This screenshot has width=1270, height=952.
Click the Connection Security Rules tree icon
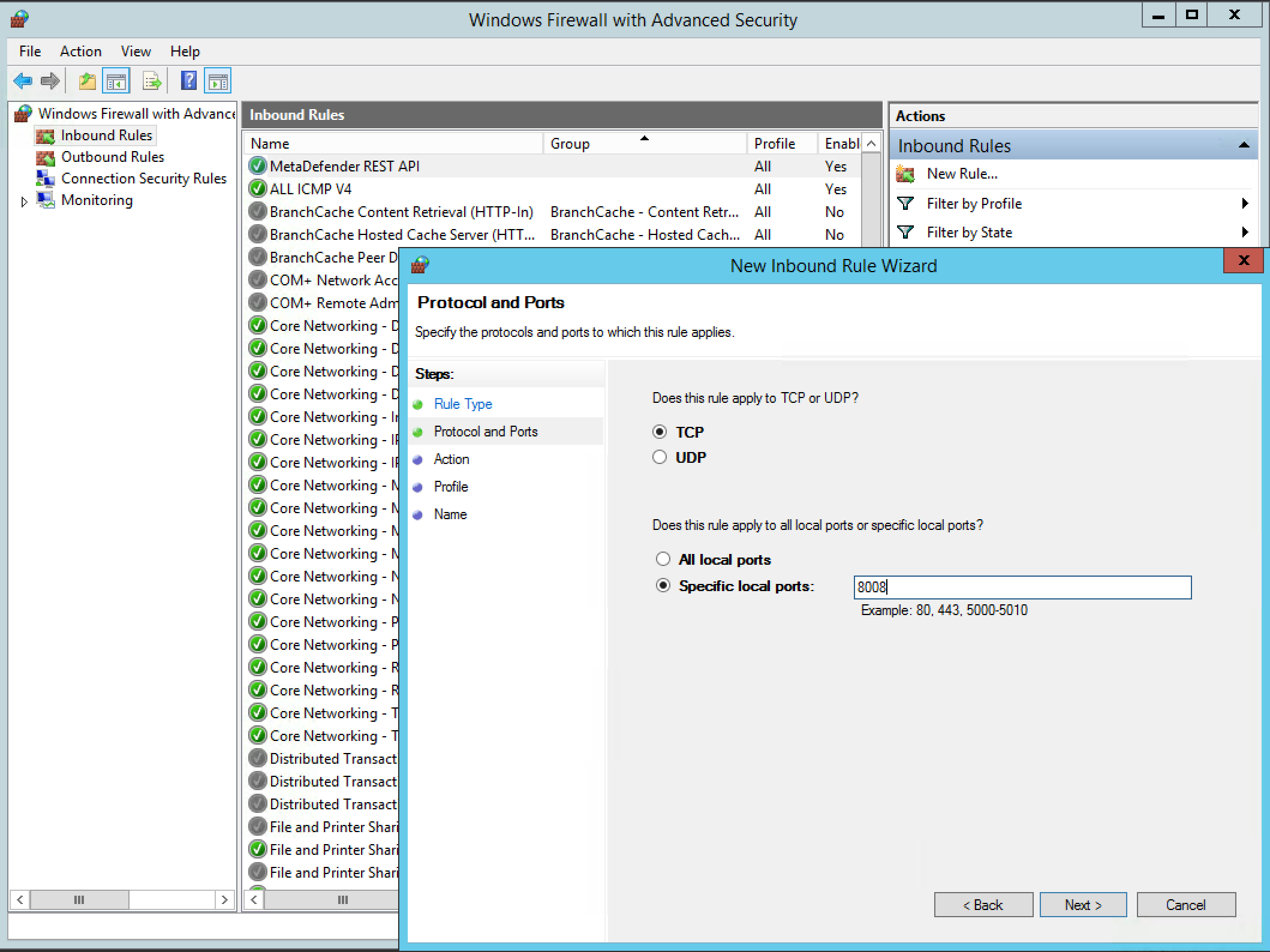point(46,179)
